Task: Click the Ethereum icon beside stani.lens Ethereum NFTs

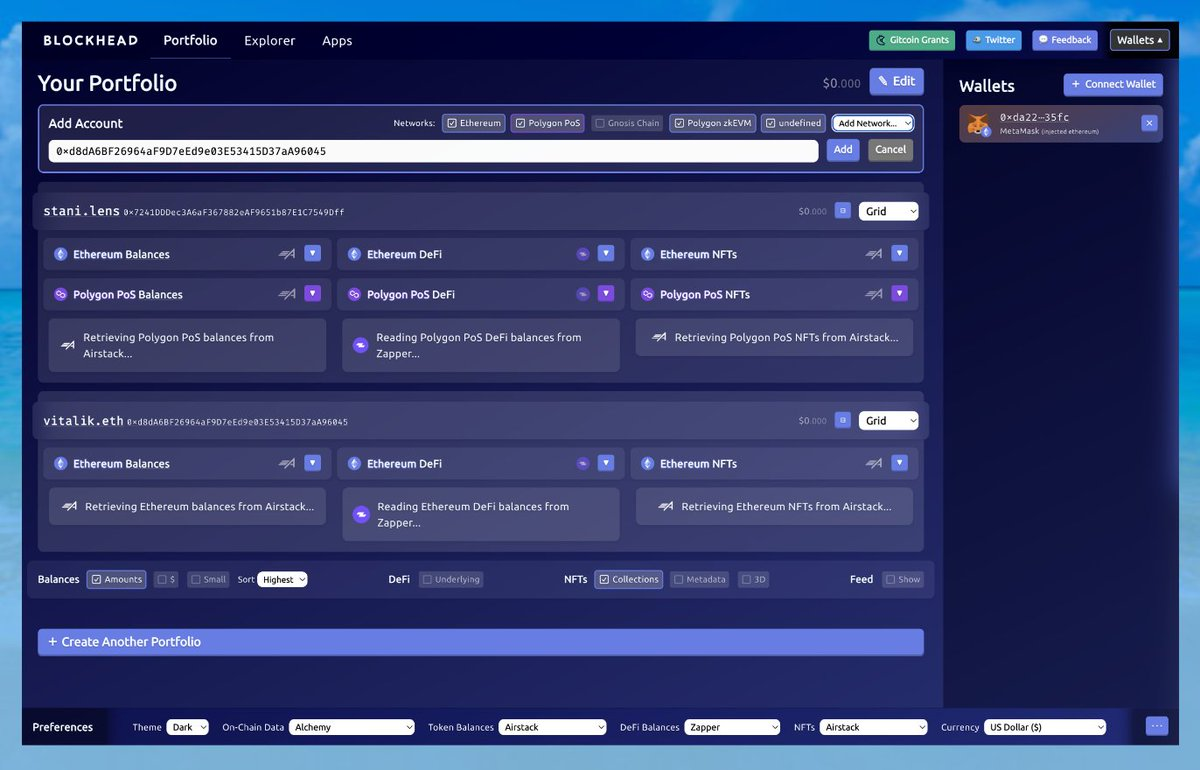Action: [x=647, y=254]
